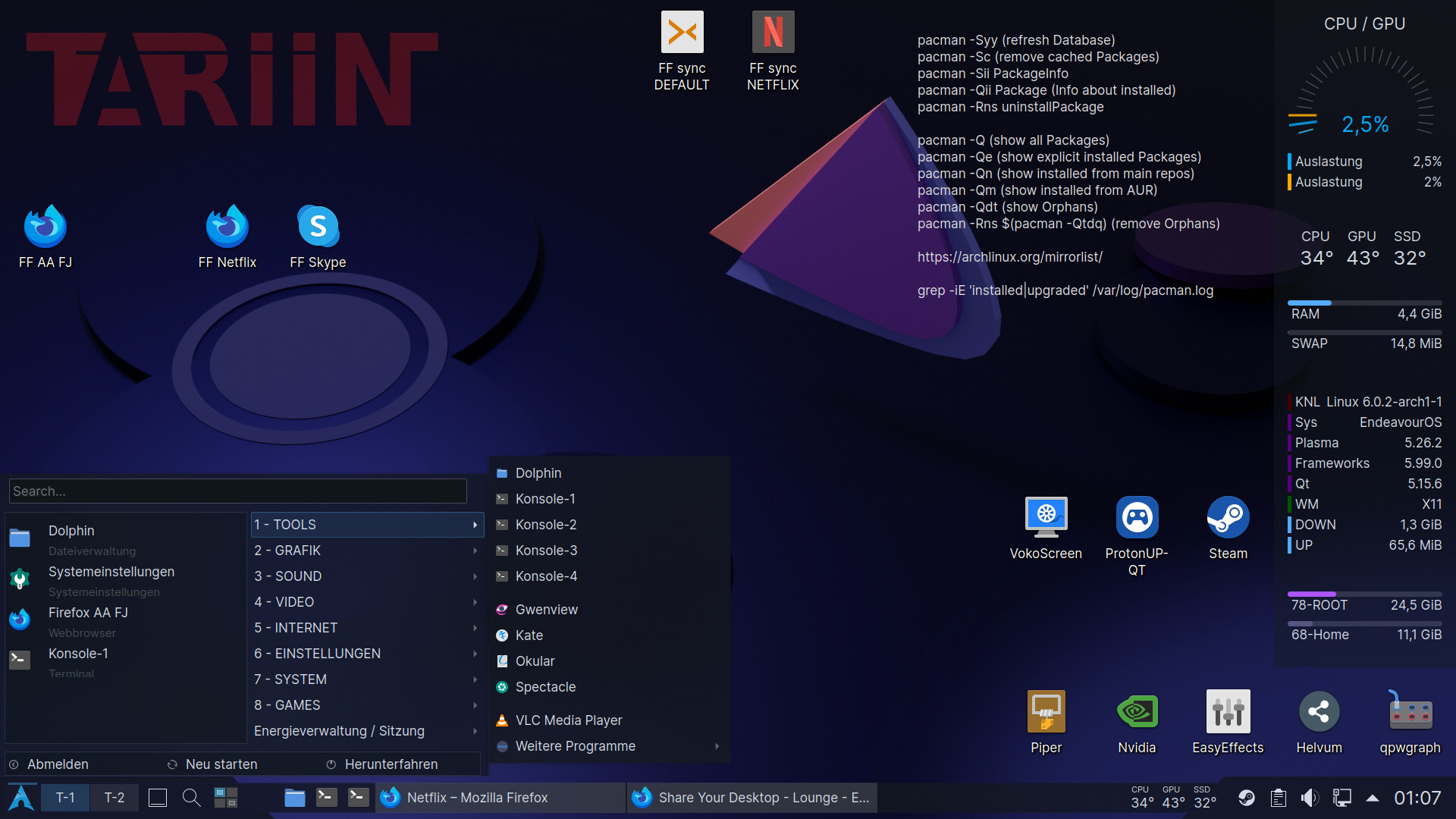Image resolution: width=1456 pixels, height=819 pixels.
Task: Open the virtual desktop overview icon in taskbar
Action: (x=225, y=798)
